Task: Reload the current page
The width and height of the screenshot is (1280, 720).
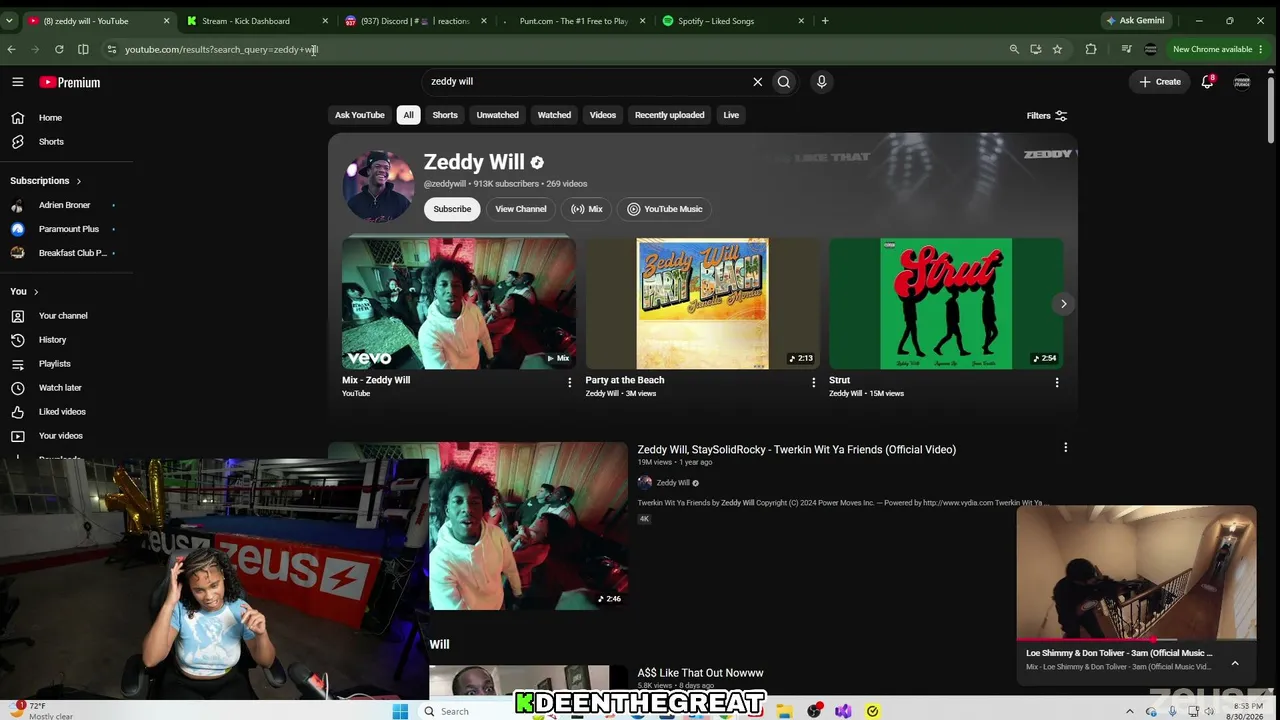Action: point(59,49)
